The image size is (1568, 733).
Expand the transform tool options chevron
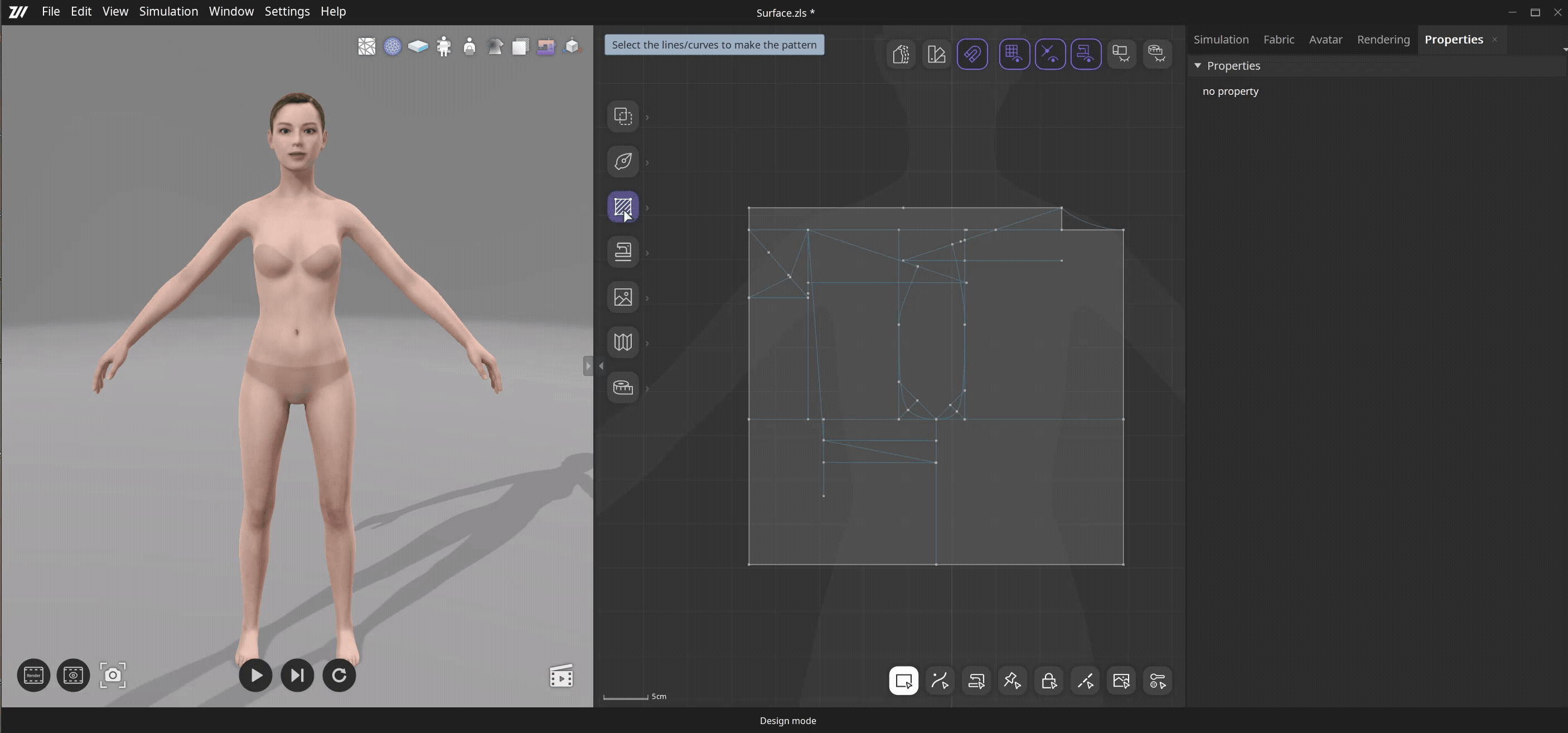coord(647,117)
